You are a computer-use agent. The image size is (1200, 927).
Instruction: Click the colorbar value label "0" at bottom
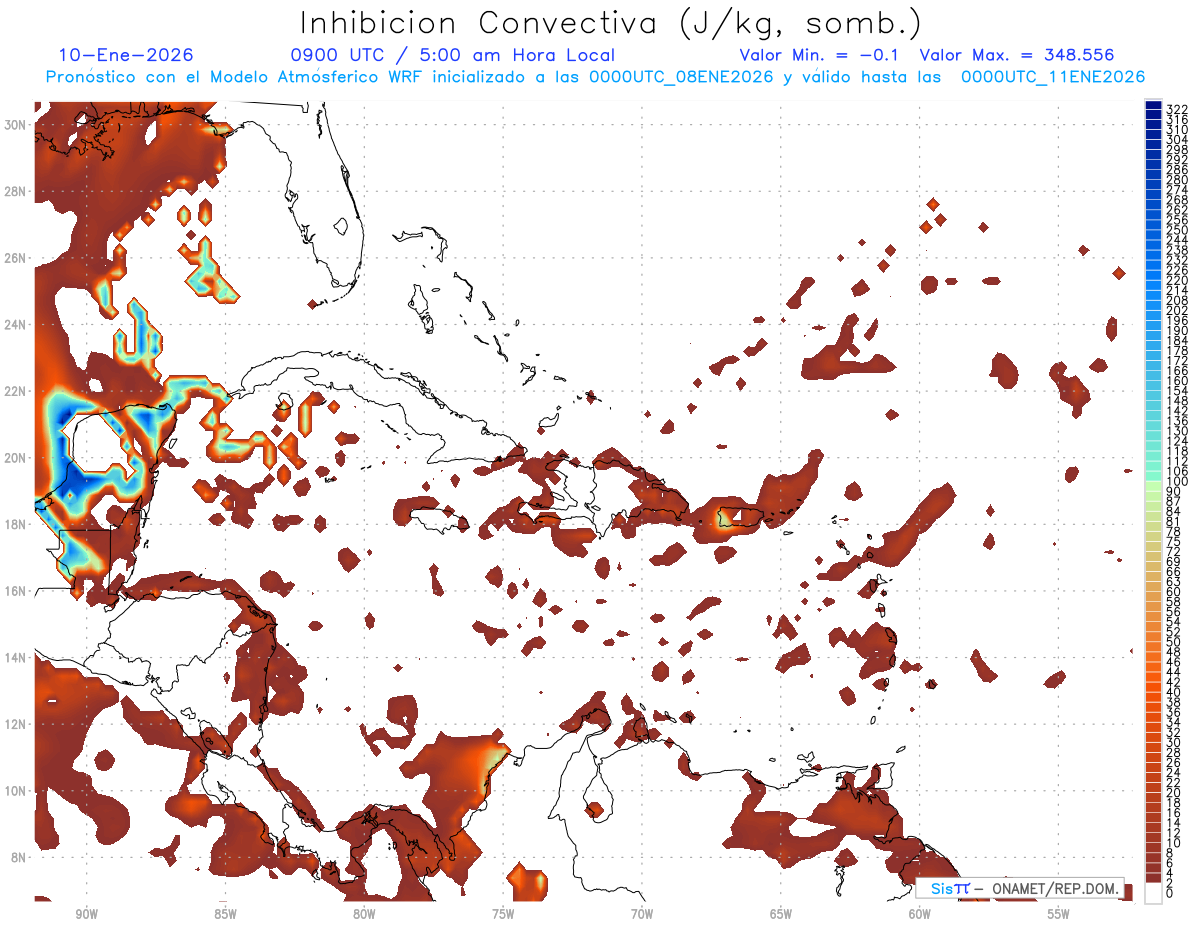coord(1170,893)
